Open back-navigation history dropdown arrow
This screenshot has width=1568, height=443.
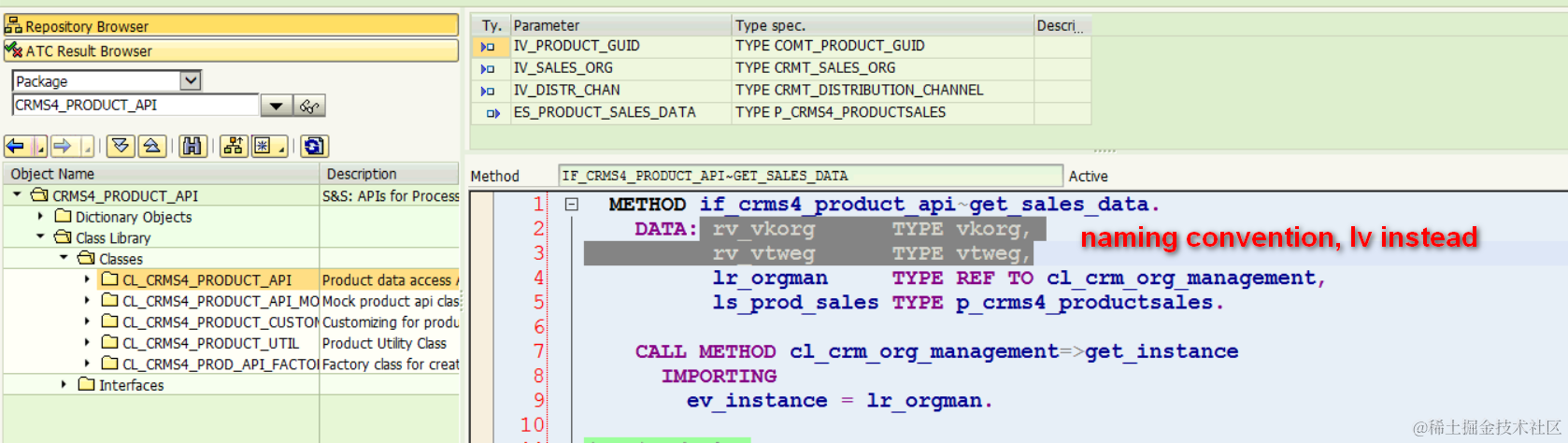[x=39, y=146]
